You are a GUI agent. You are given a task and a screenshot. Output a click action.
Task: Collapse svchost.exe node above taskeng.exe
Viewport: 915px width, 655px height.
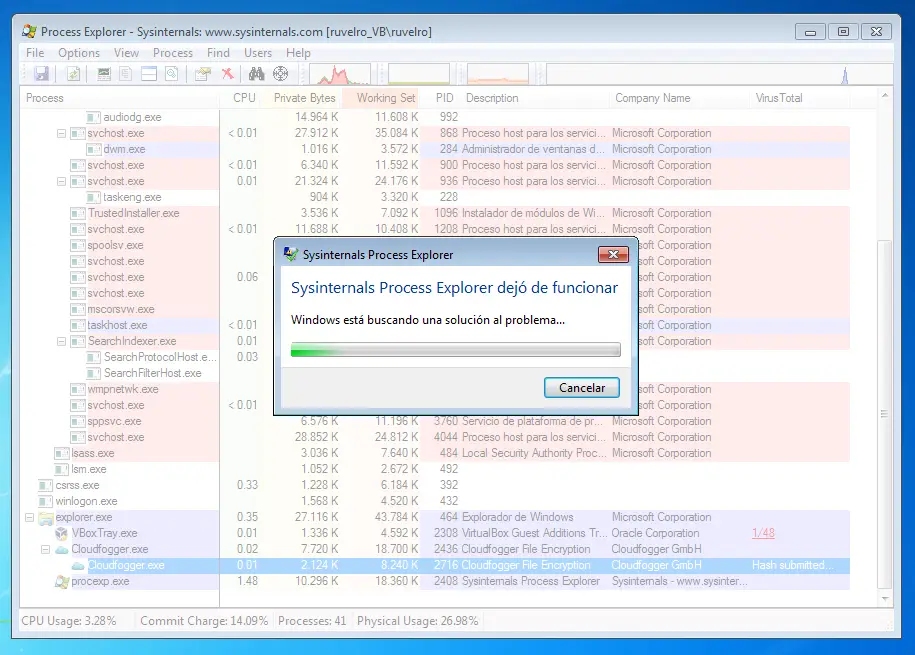[x=61, y=182]
